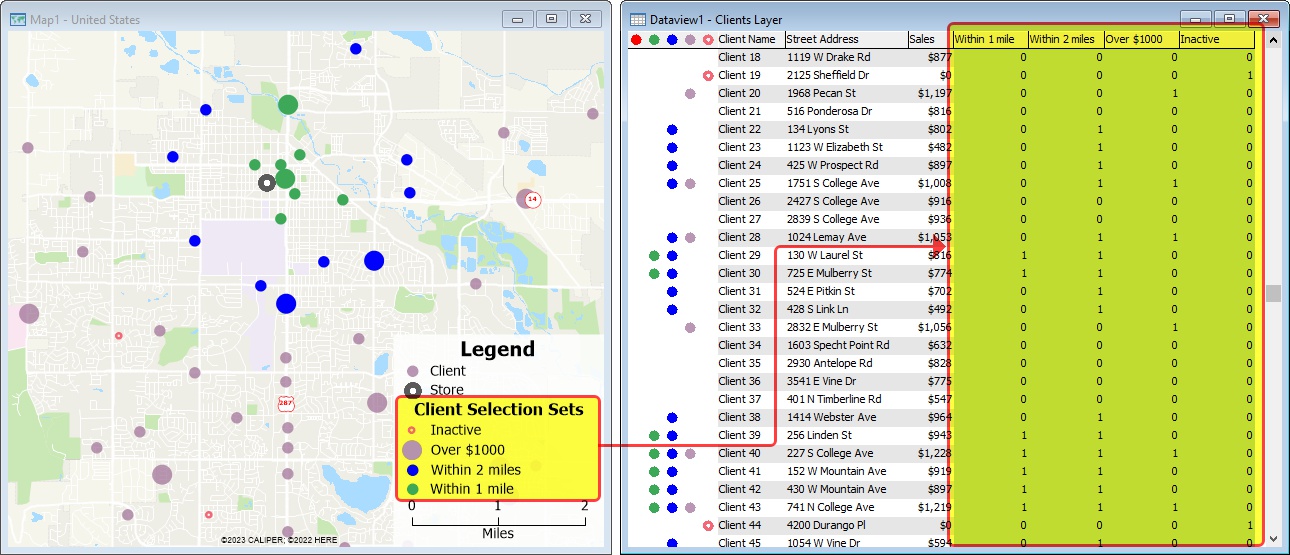Viewport: 1290px width, 555px height.
Task: Select the Client 33 name cell
Action: [x=740, y=327]
